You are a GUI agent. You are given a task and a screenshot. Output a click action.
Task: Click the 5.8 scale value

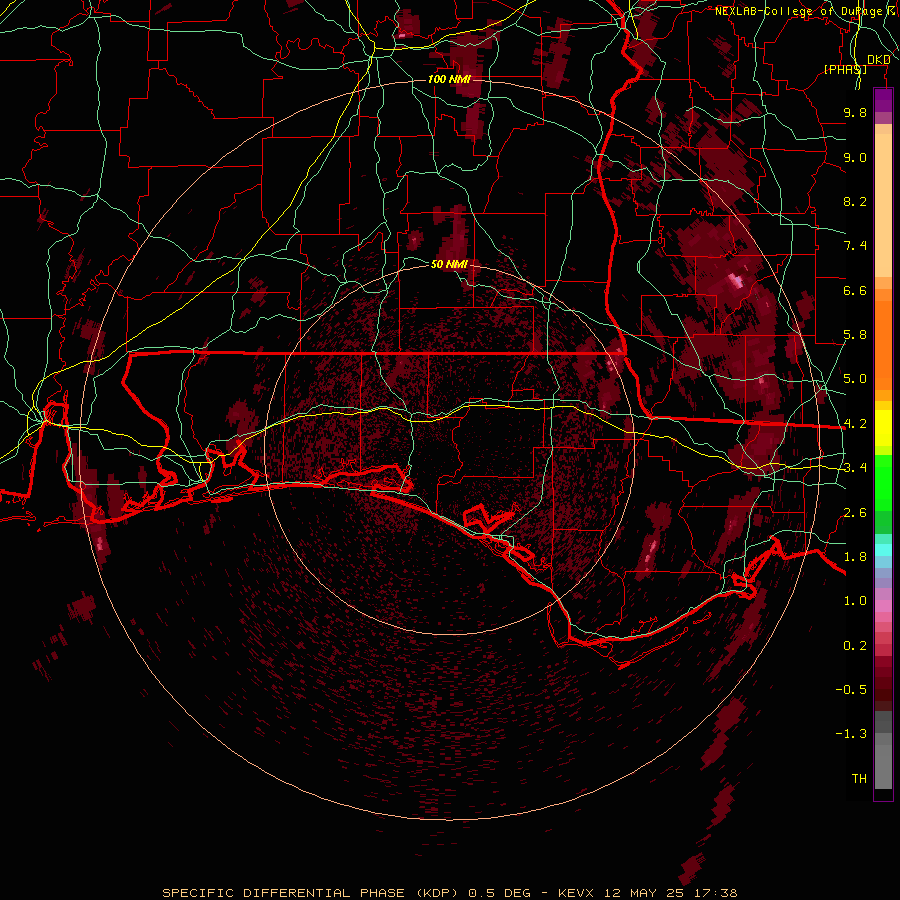855,335
